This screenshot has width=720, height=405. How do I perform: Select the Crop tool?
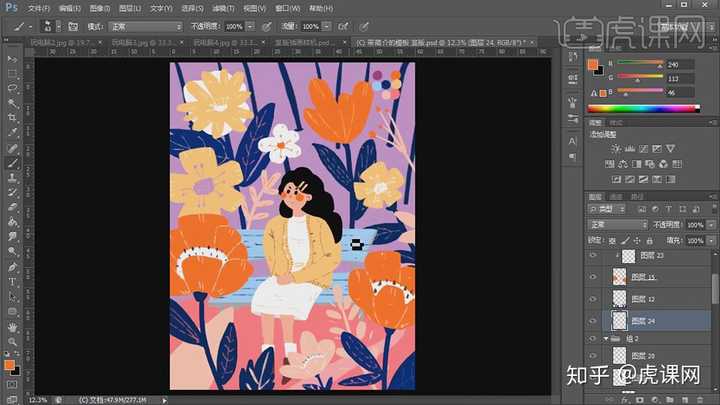(12, 118)
